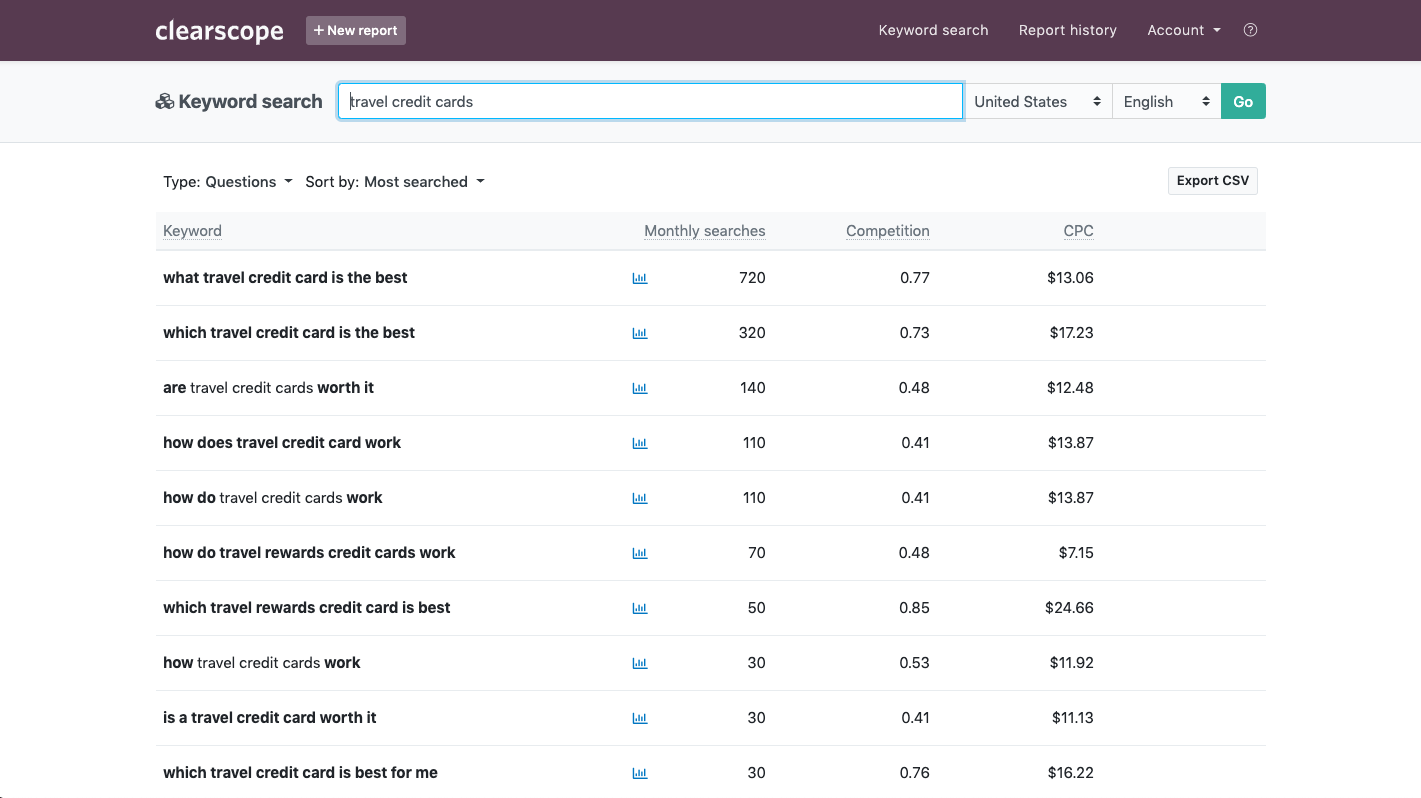Open chart icon for 'how travel credit cards work'
Screen dimensions: 1421x798
(640, 664)
